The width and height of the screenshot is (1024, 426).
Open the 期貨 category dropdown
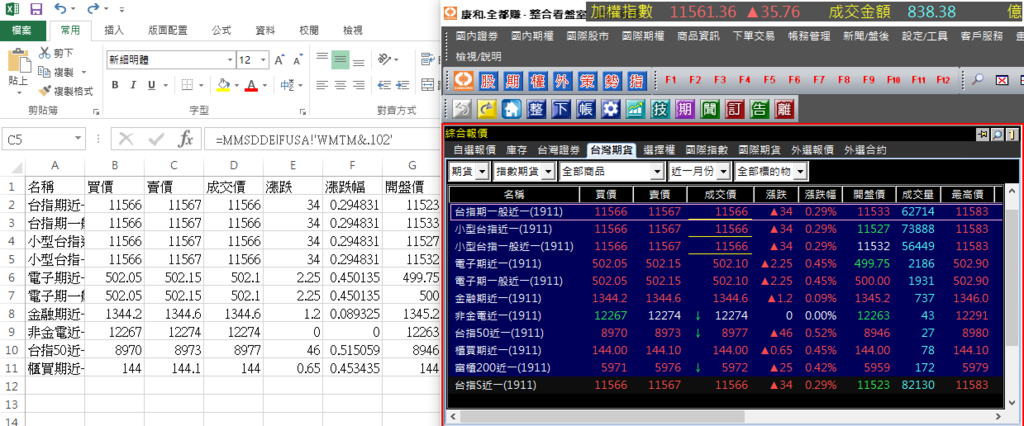click(x=483, y=172)
